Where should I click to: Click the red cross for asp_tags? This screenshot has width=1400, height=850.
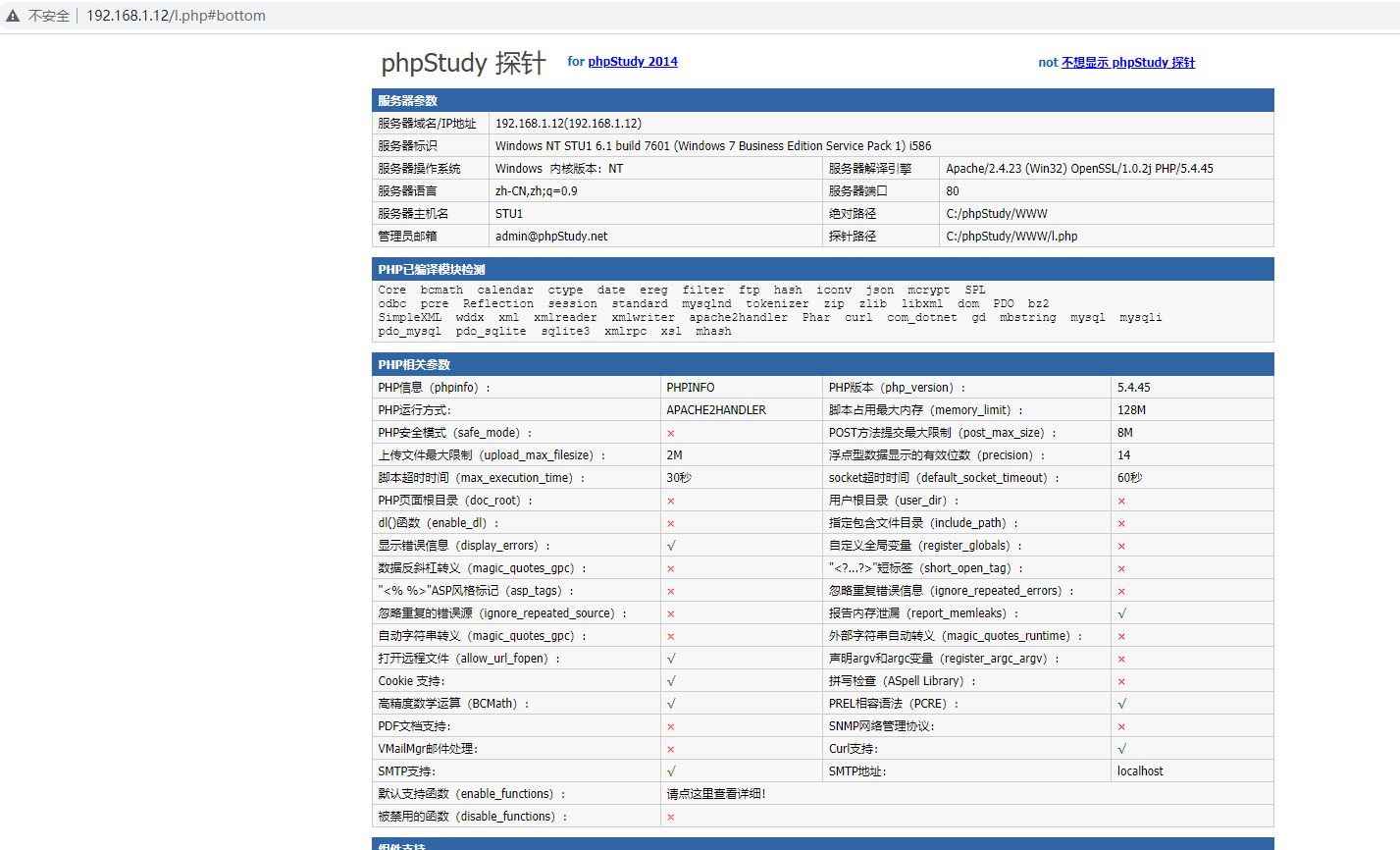tap(671, 592)
